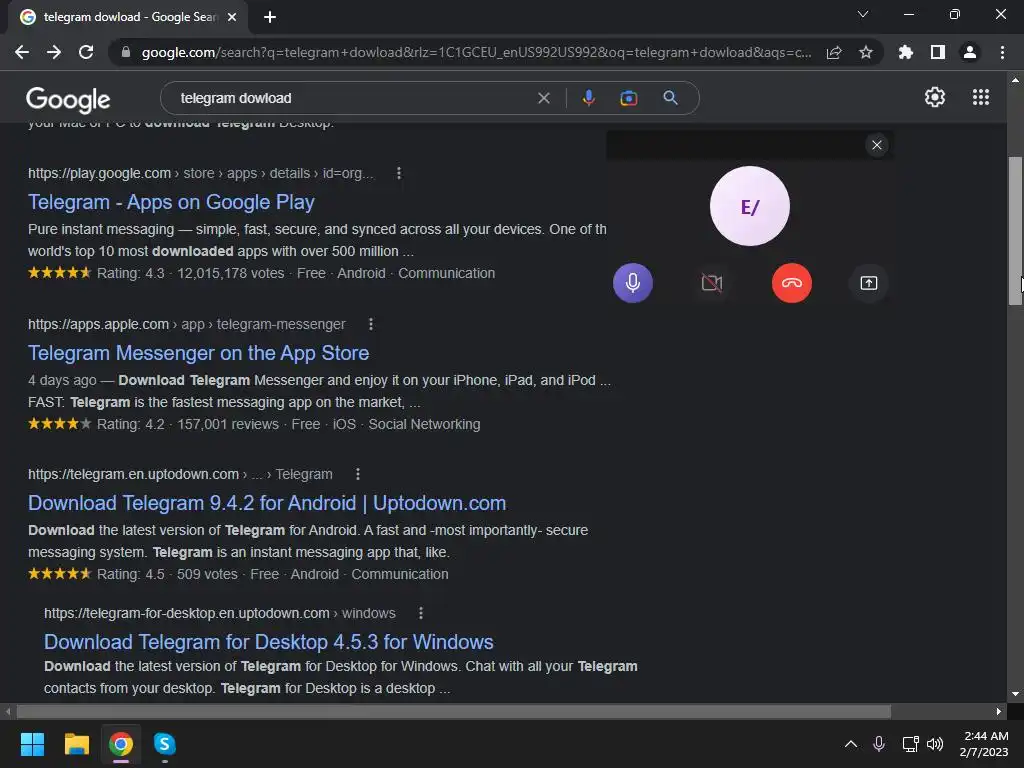Click the browser address bar URL

point(477,52)
